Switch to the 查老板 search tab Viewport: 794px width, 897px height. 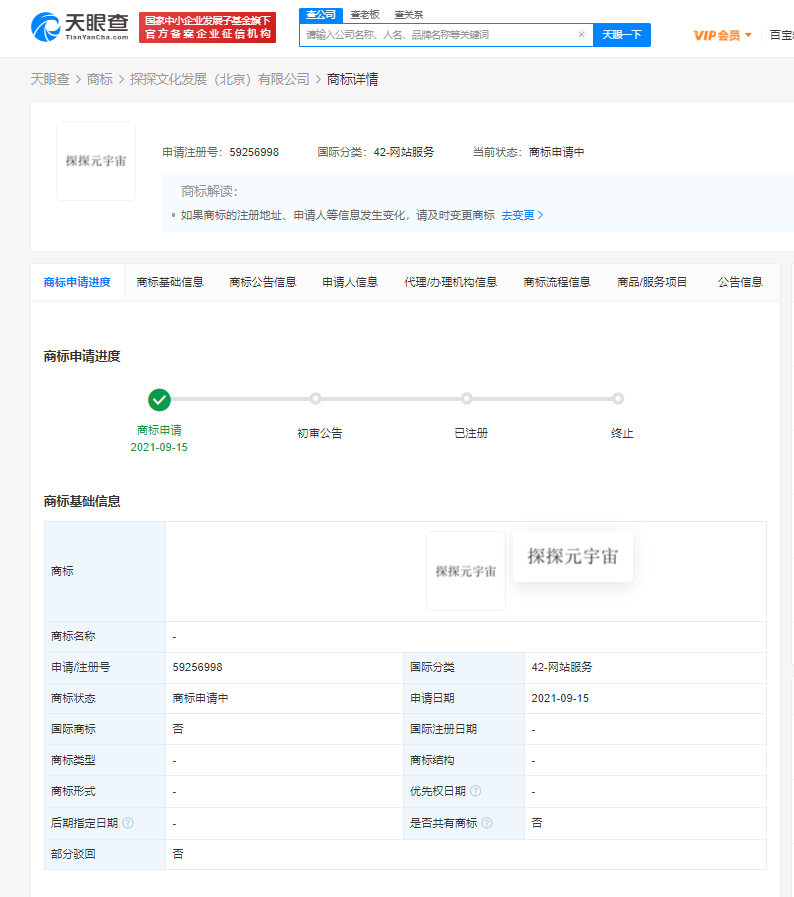[x=364, y=14]
